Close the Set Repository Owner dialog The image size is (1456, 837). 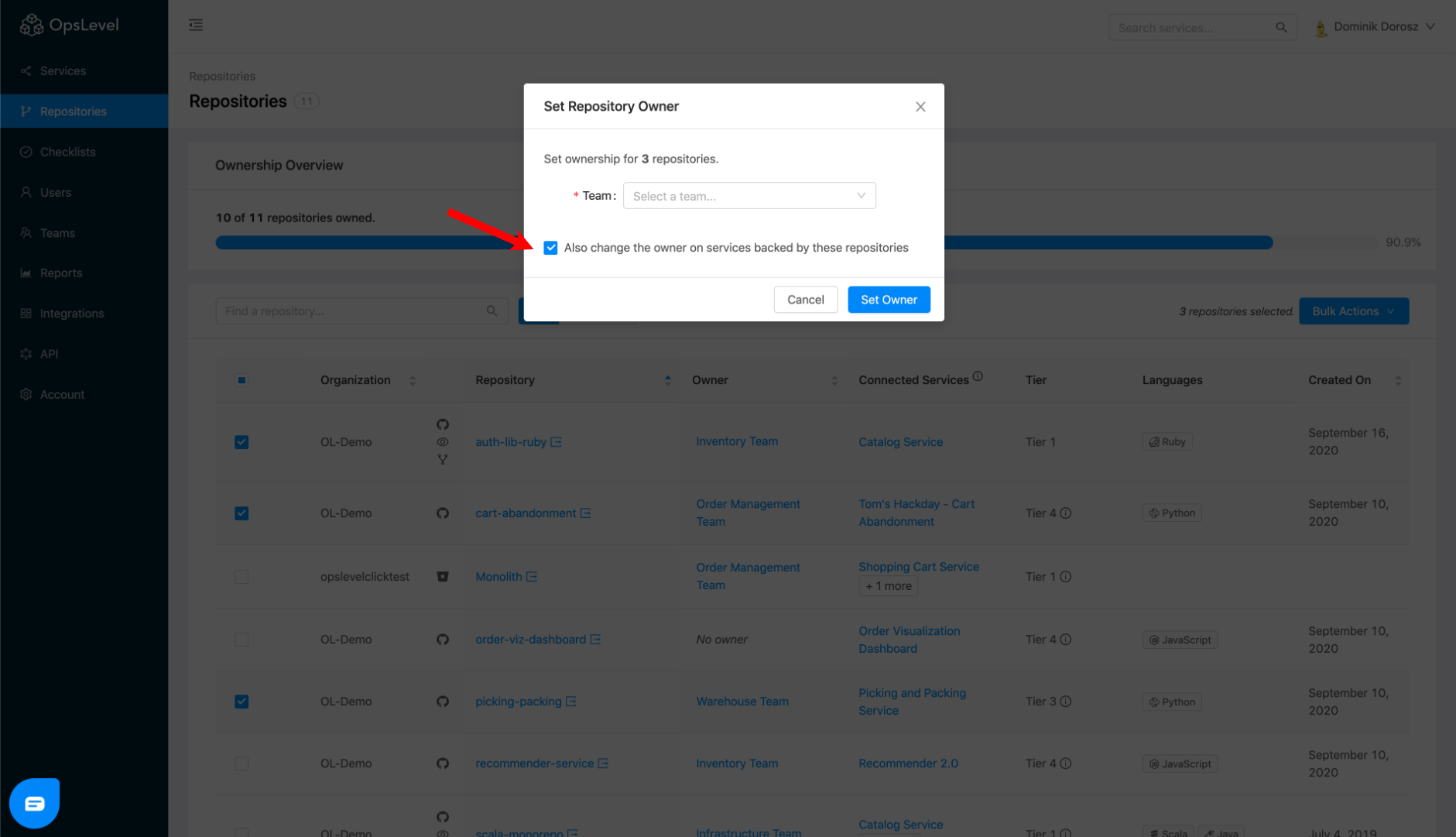point(920,107)
